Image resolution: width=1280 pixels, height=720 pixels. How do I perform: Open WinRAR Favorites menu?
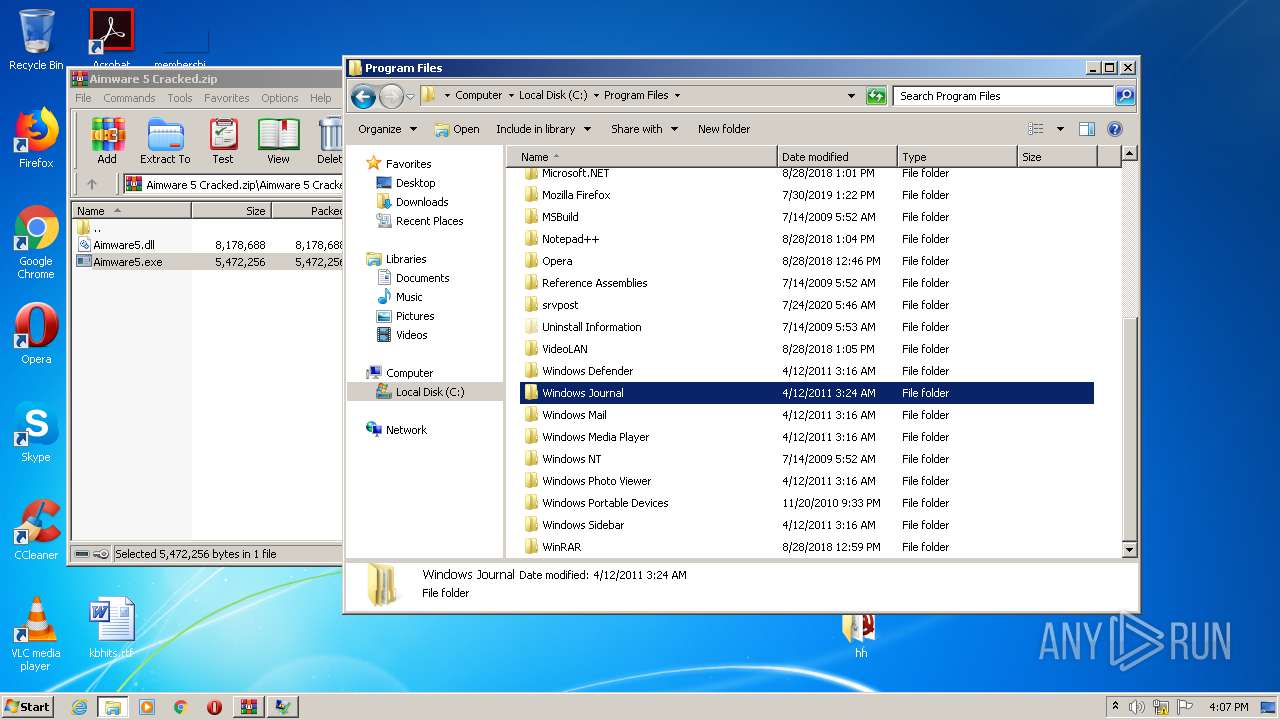click(227, 98)
